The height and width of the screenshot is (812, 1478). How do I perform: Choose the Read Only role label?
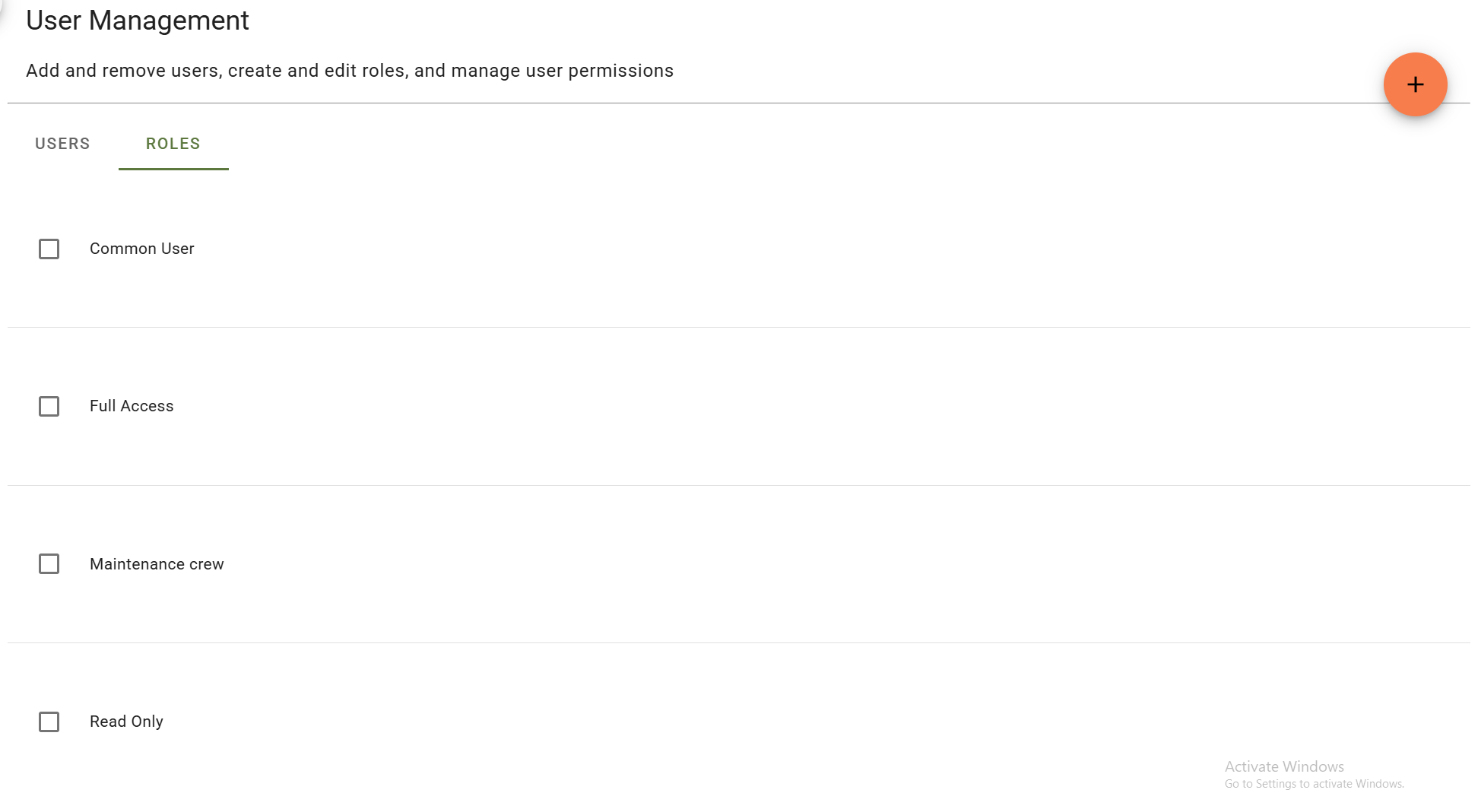tap(126, 722)
